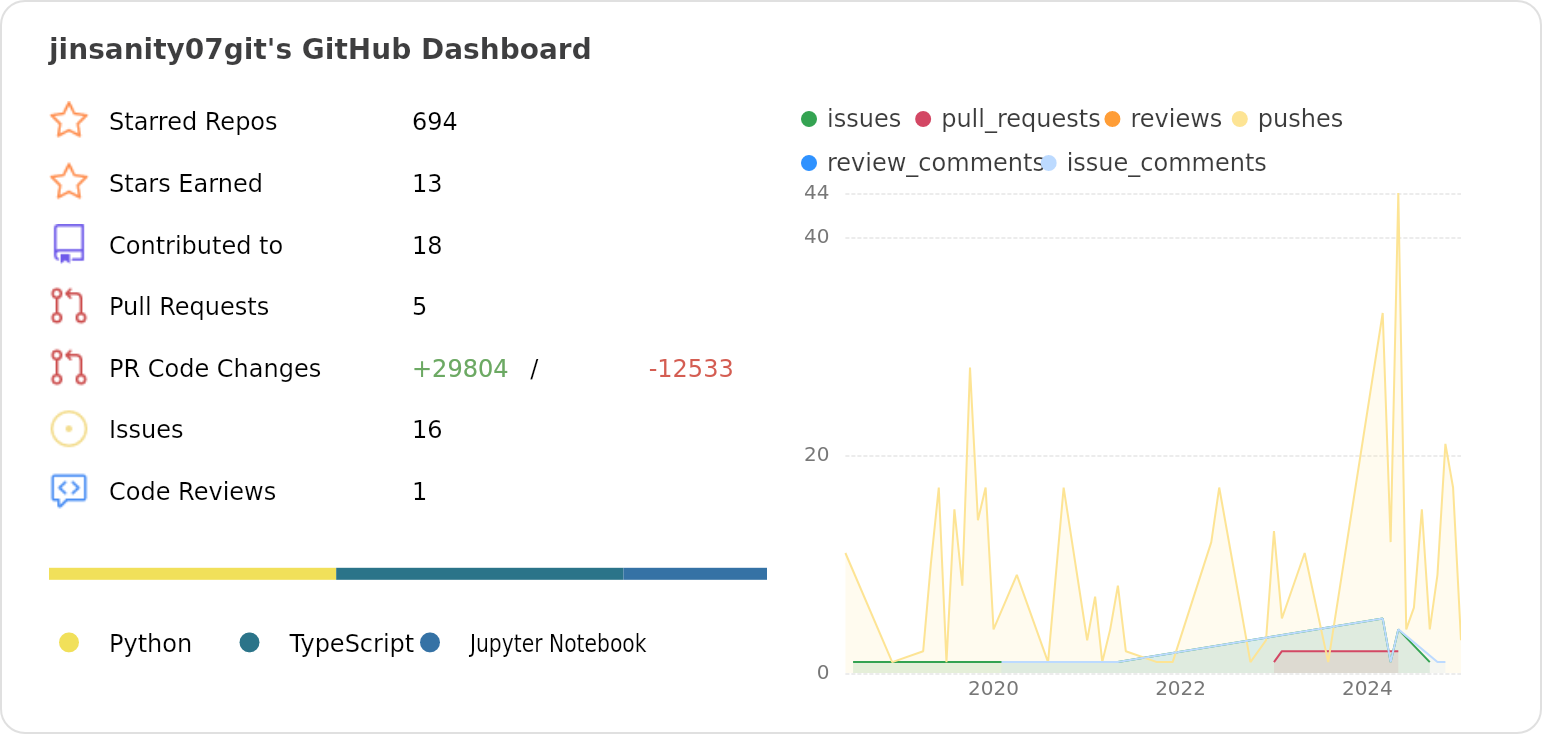
Task: Click the deletions value -12533
Action: (x=691, y=369)
